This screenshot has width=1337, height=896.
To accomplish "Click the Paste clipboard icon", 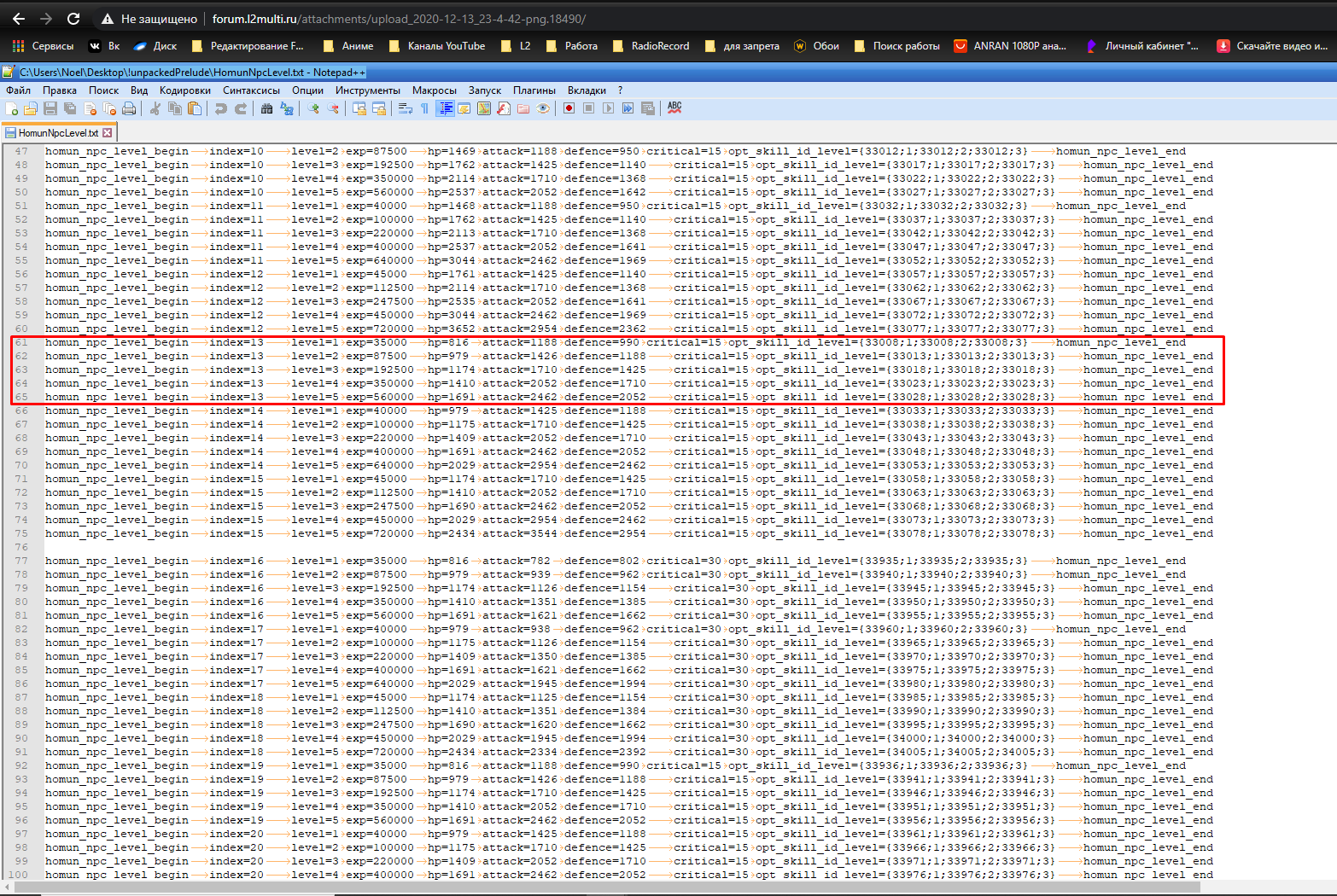I will (195, 108).
